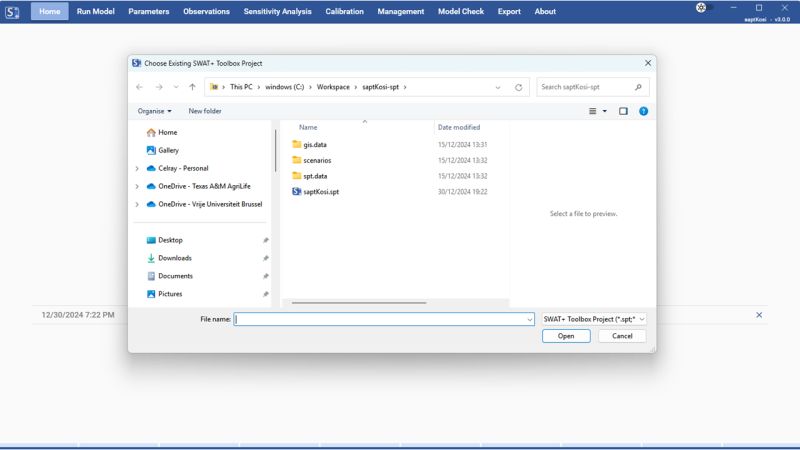Sort by Name column header

pyautogui.click(x=308, y=127)
